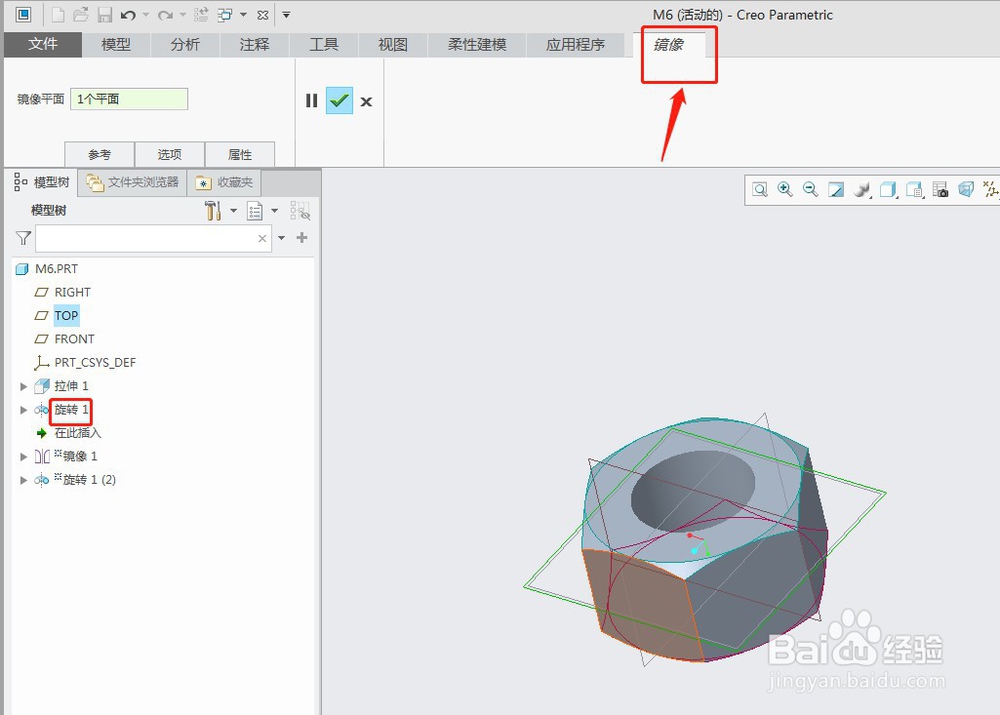Click the Redo arrow icon
The image size is (1000, 715).
click(x=165, y=15)
